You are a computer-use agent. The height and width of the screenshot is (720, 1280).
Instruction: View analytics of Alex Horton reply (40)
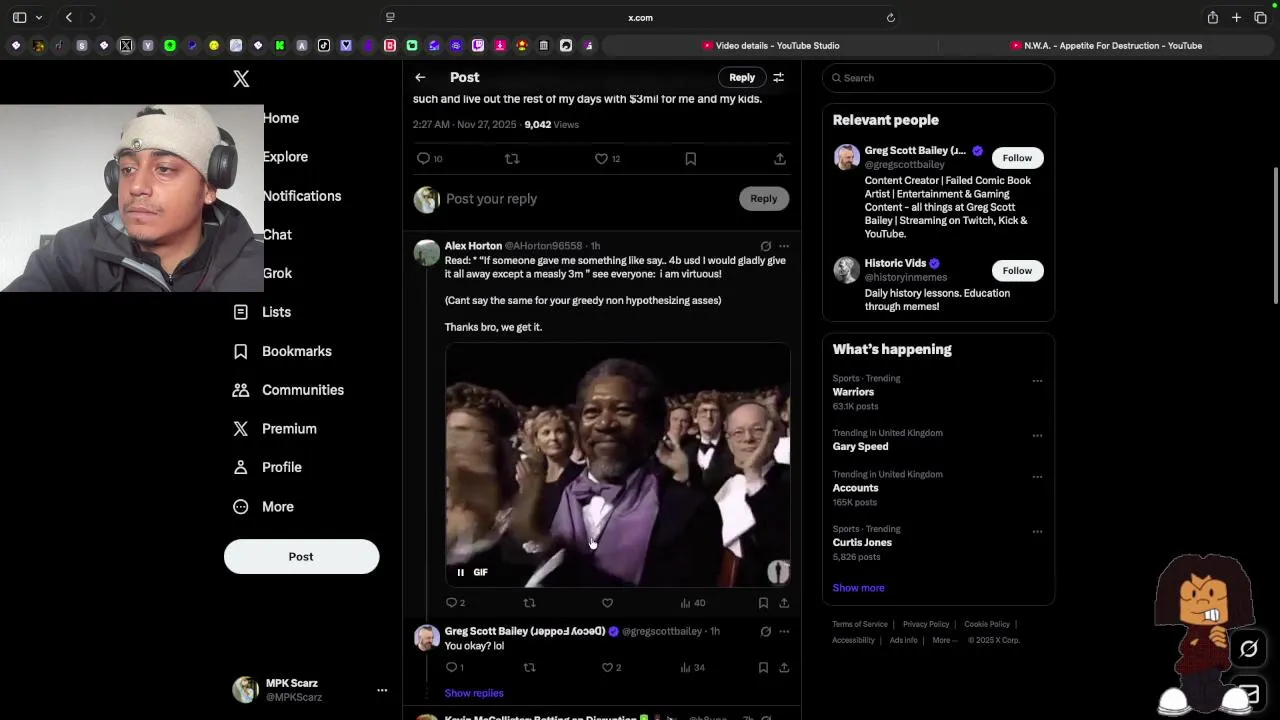(692, 603)
